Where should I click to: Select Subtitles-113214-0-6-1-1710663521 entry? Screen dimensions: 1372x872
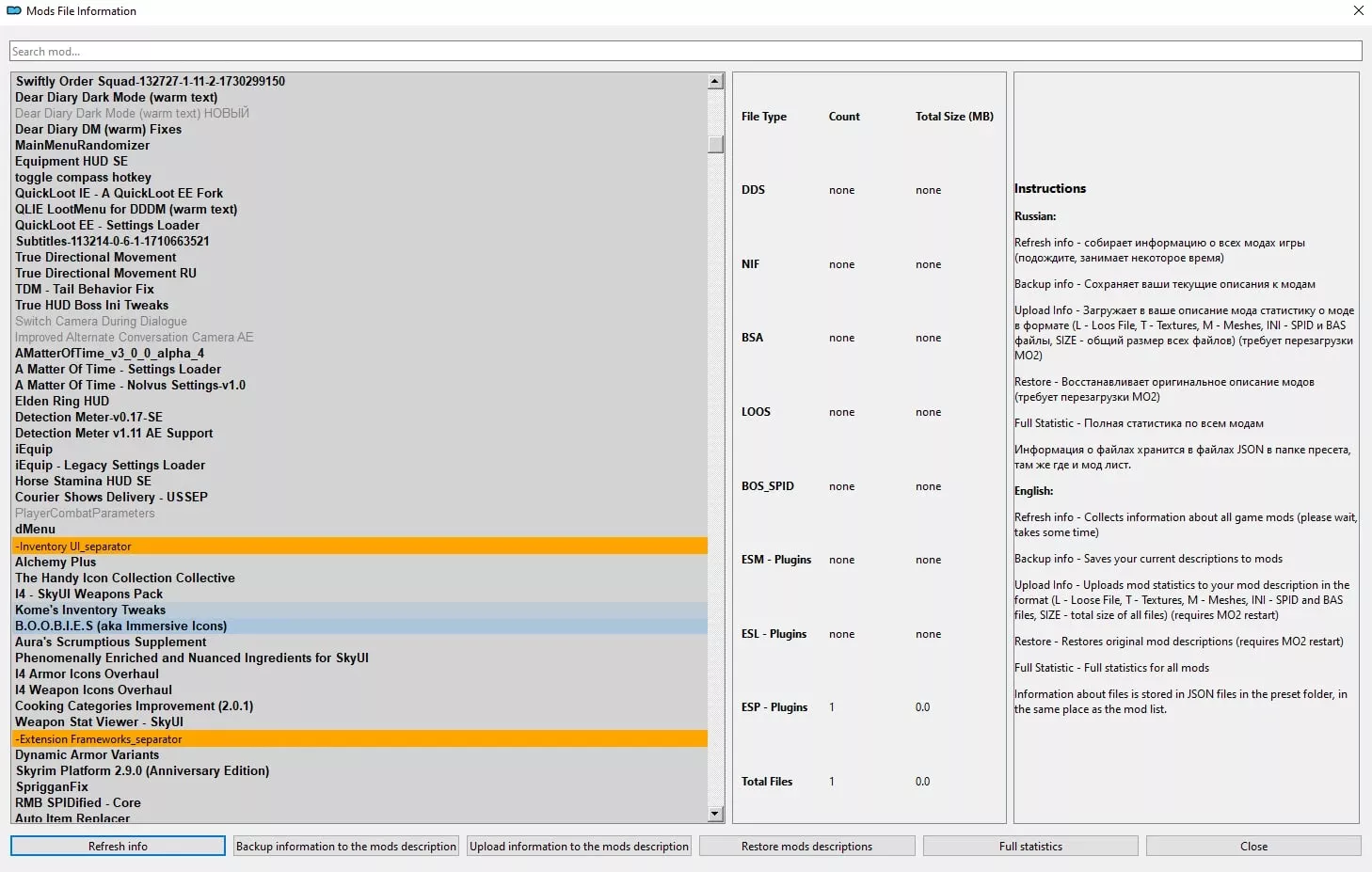coord(113,241)
